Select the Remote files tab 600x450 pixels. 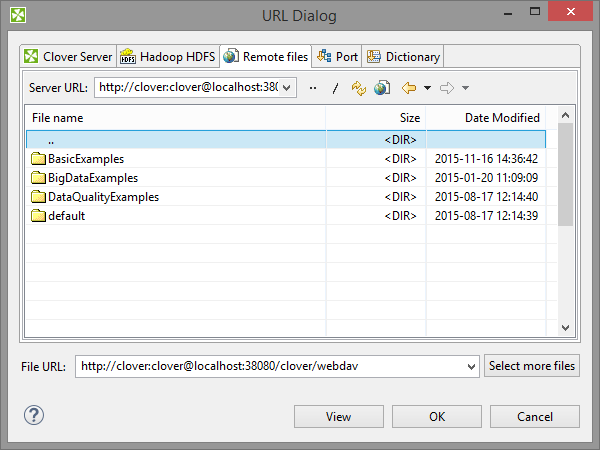click(x=266, y=56)
